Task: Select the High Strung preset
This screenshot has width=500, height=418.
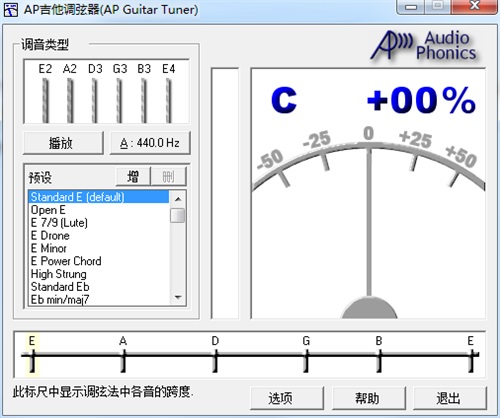Action: [x=99, y=274]
